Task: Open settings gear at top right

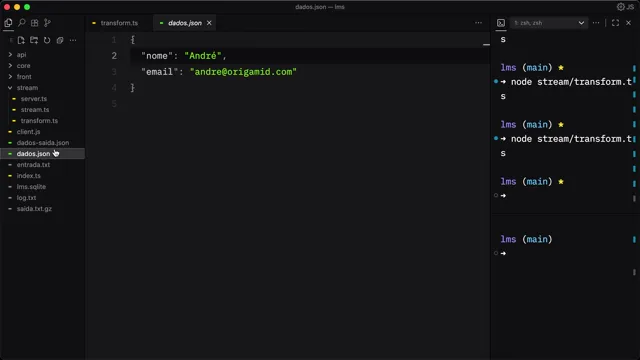Action: pyautogui.click(x=621, y=7)
